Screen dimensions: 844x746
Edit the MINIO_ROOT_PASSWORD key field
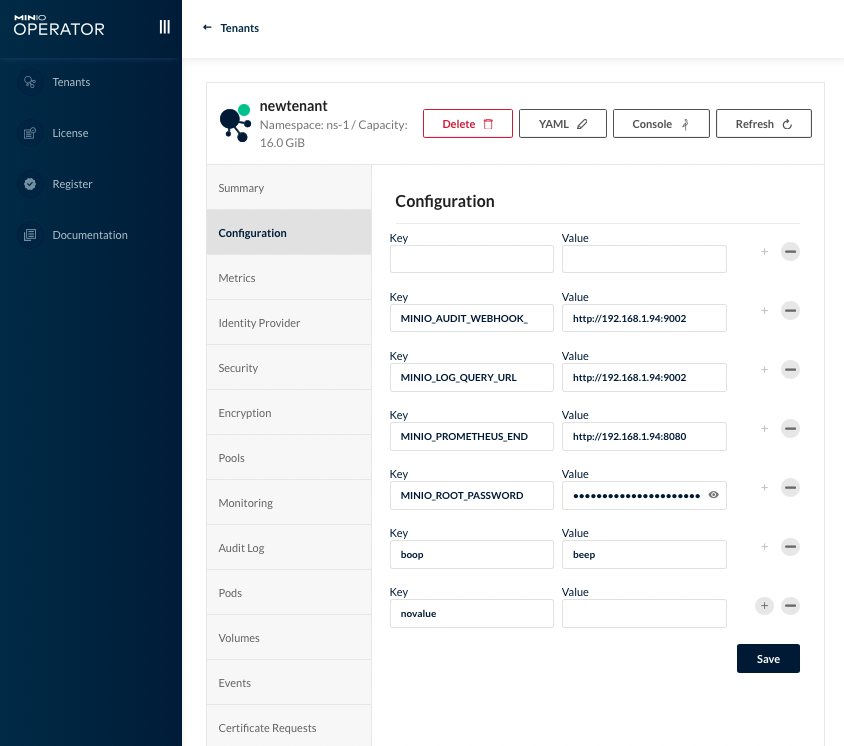point(472,495)
